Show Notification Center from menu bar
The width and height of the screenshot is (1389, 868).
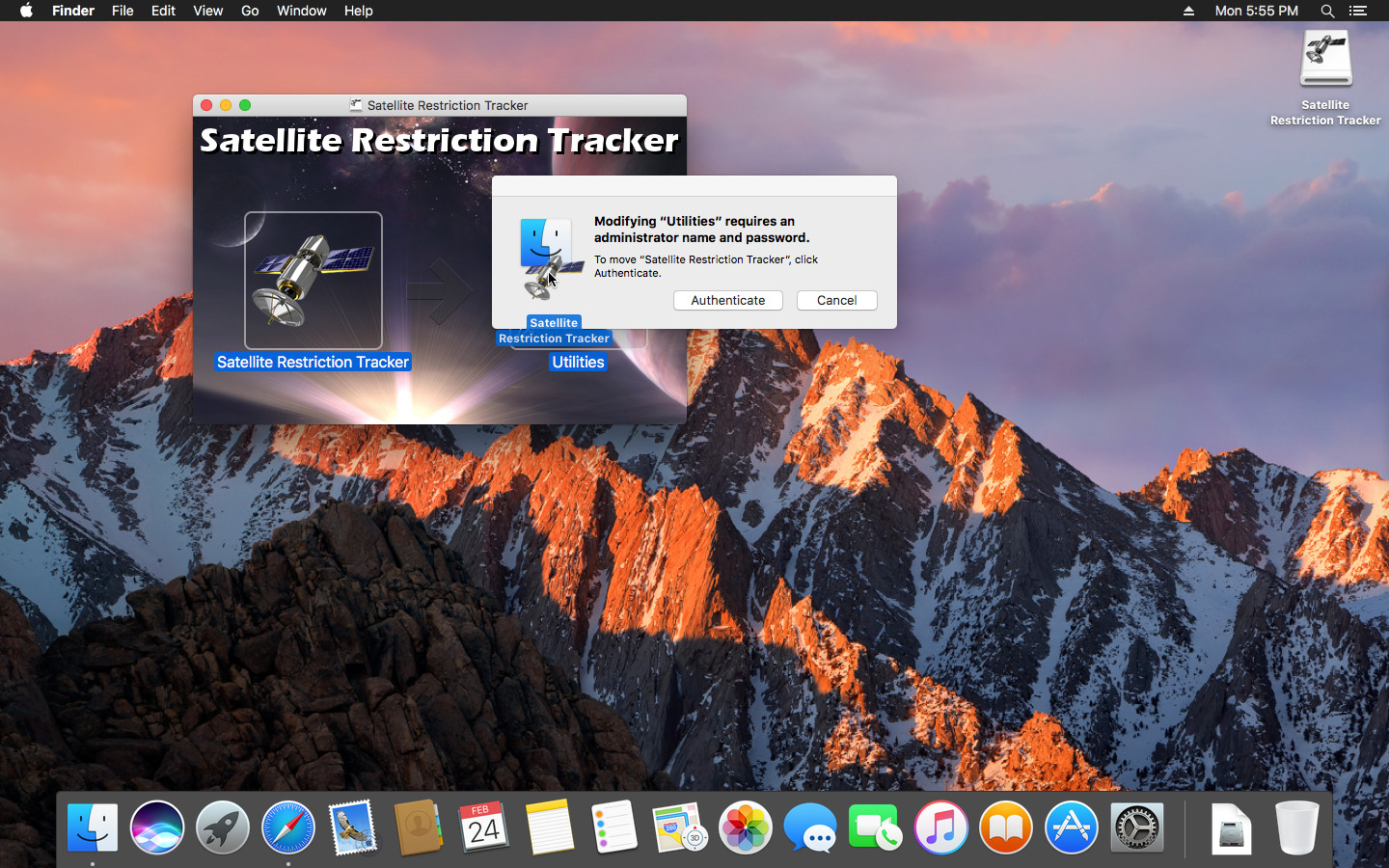[1358, 11]
